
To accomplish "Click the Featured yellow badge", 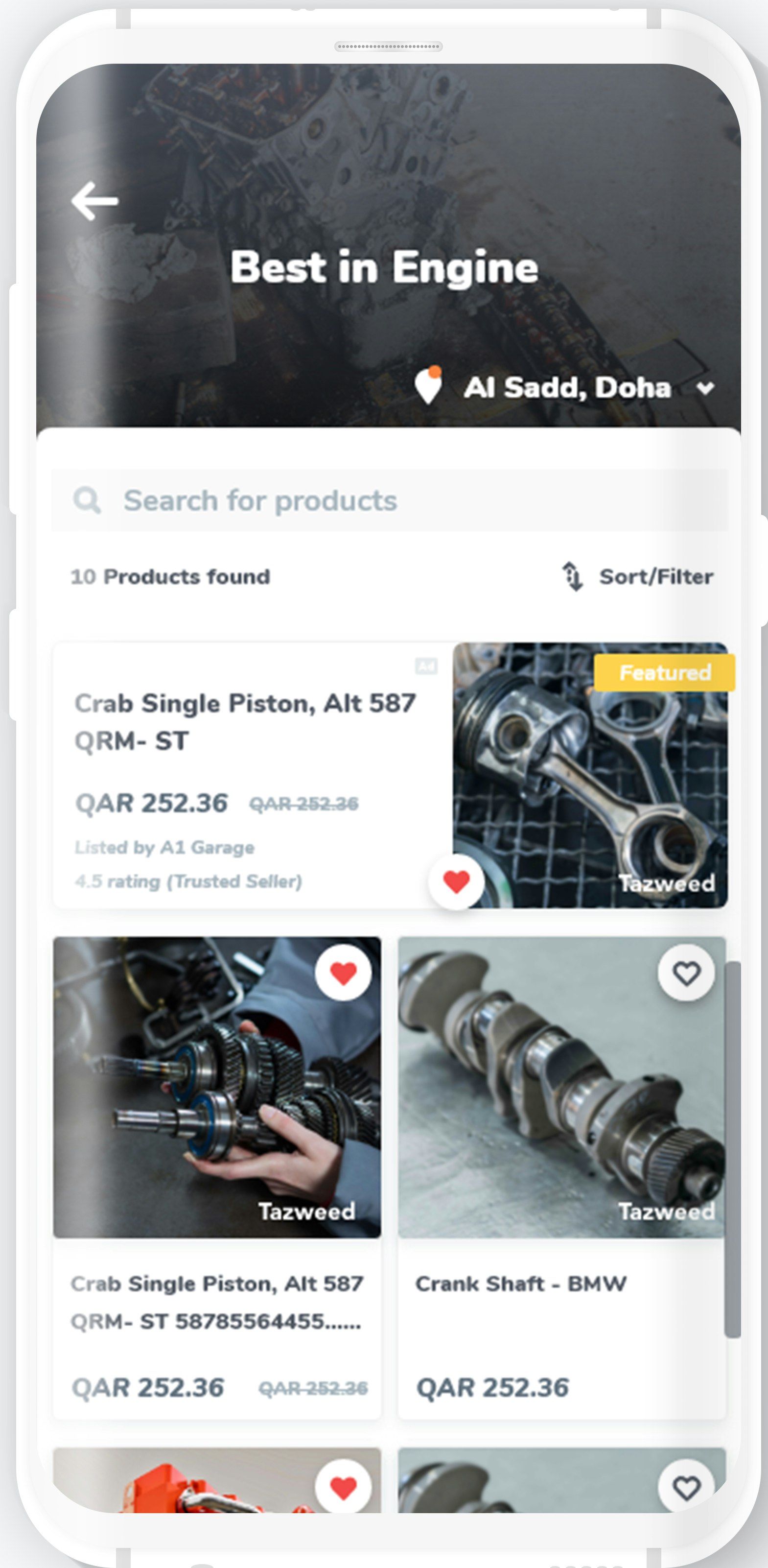I will pos(665,673).
